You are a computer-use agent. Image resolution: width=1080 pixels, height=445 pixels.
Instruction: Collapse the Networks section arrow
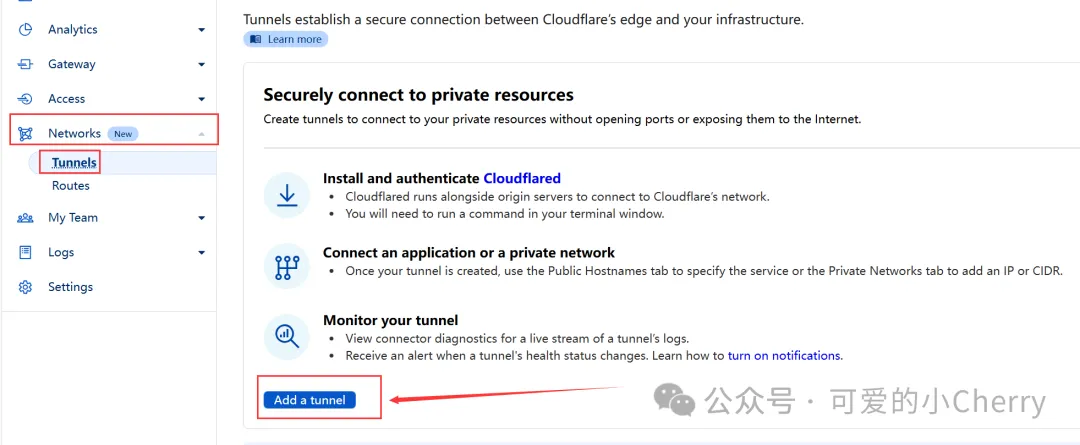point(201,134)
